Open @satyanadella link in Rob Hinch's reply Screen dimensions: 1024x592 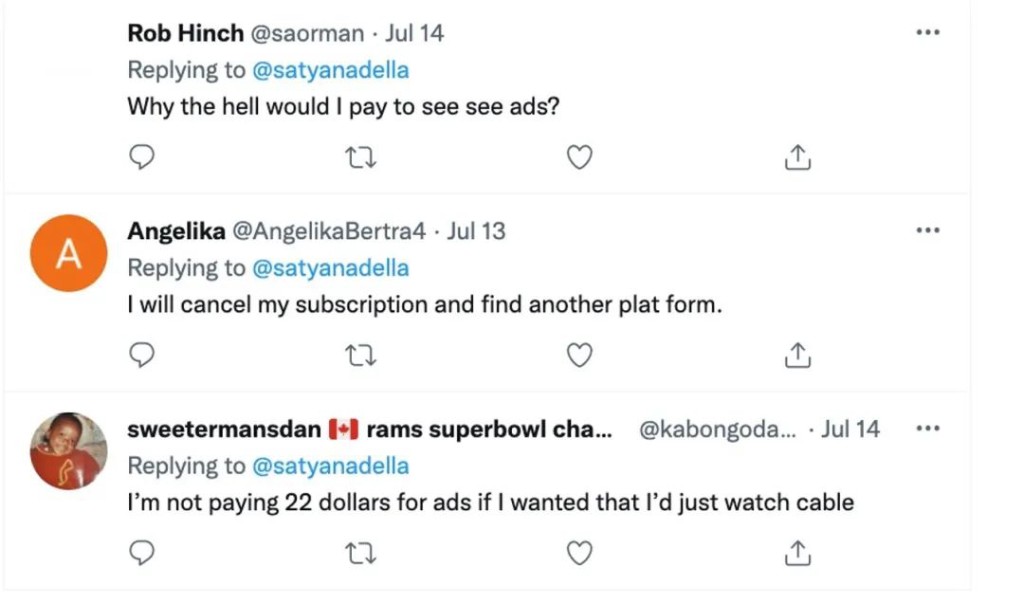point(330,70)
